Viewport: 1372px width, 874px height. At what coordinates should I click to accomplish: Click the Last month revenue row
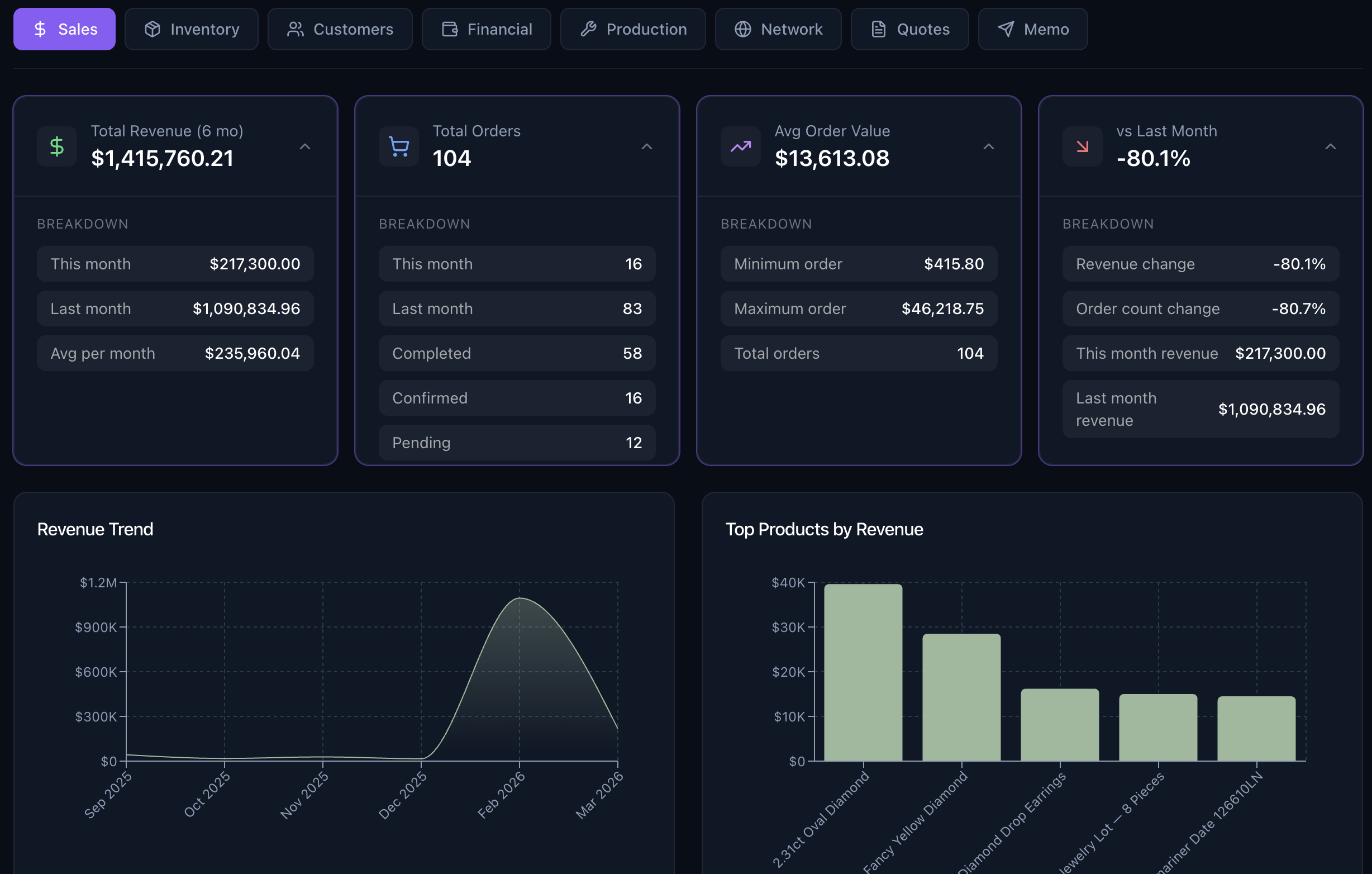coord(1201,410)
